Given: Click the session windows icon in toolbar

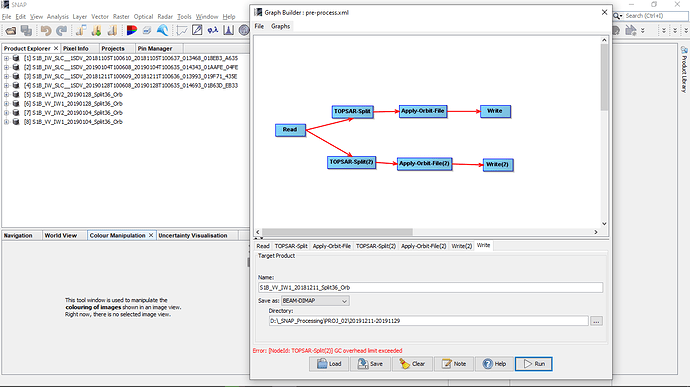Looking at the screenshot, I should click(x=26, y=30).
